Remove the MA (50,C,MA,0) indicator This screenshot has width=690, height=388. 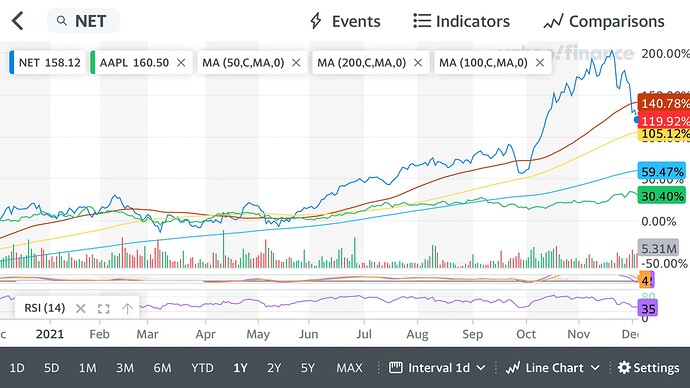pyautogui.click(x=296, y=63)
